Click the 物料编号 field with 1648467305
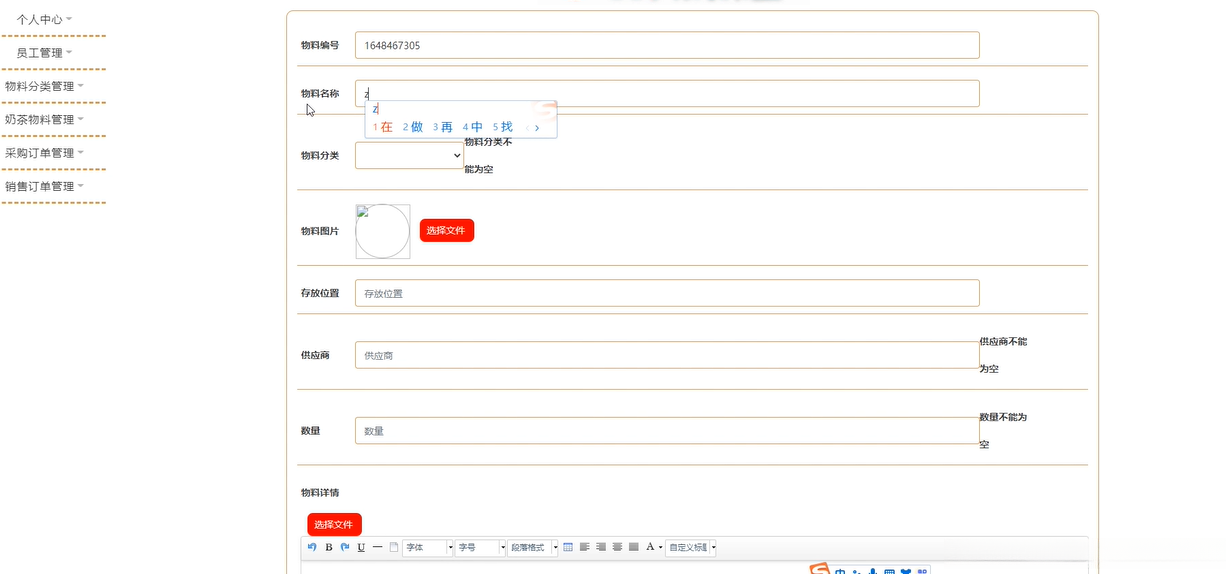The height and width of the screenshot is (574, 1226). tap(667, 45)
